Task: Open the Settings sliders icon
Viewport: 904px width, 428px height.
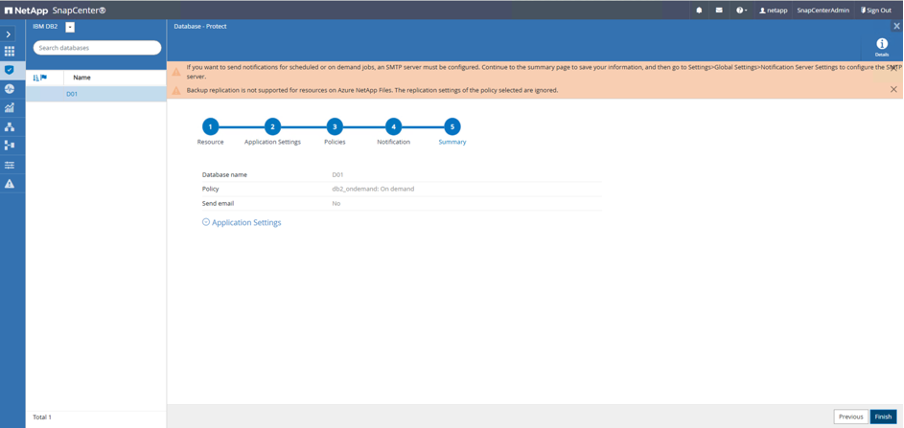Action: pos(9,165)
